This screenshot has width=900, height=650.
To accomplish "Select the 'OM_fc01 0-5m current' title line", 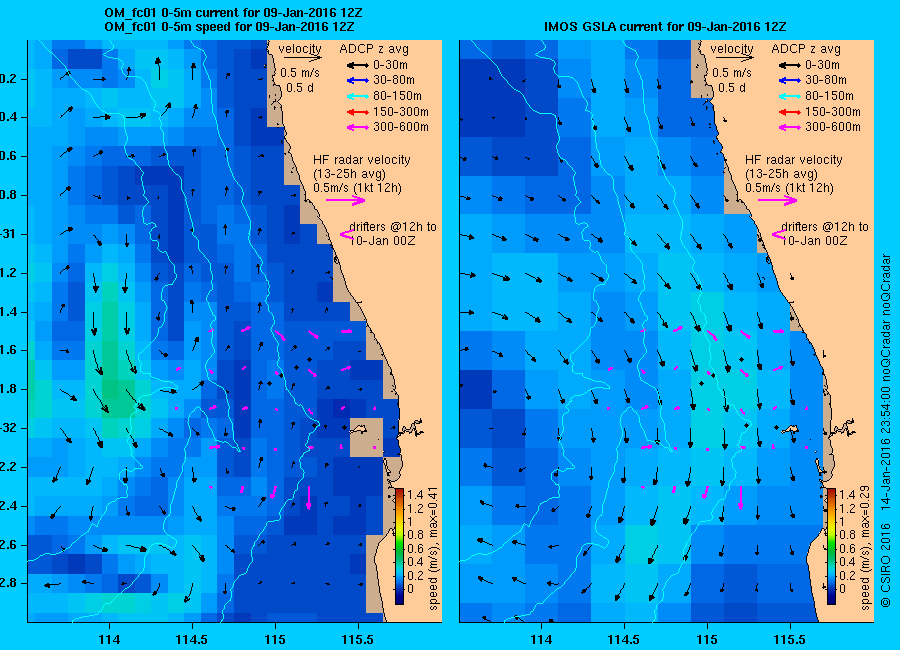I will coord(233,12).
